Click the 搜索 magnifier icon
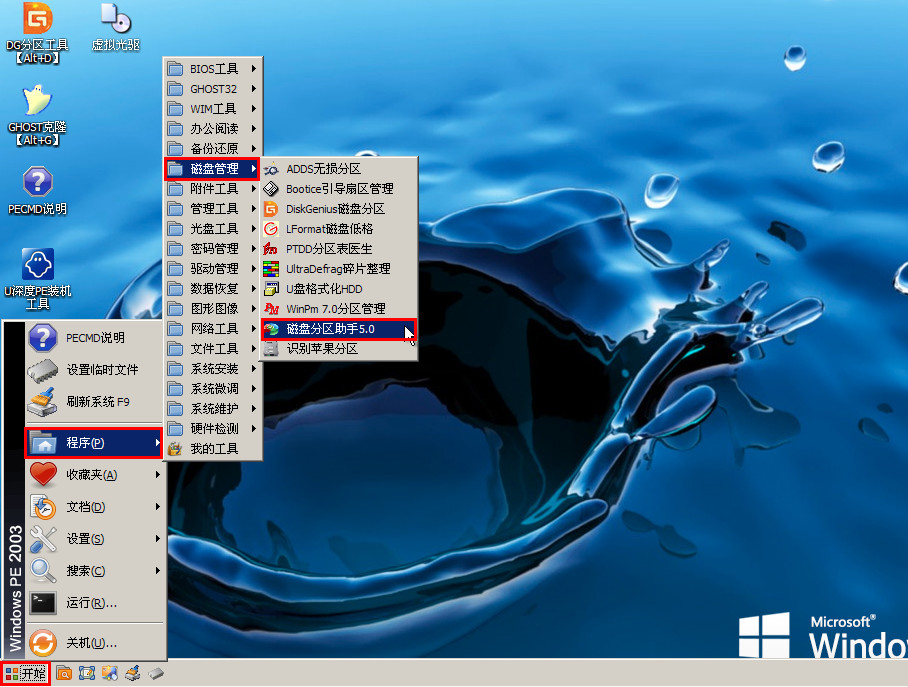908x687 pixels. pos(43,571)
